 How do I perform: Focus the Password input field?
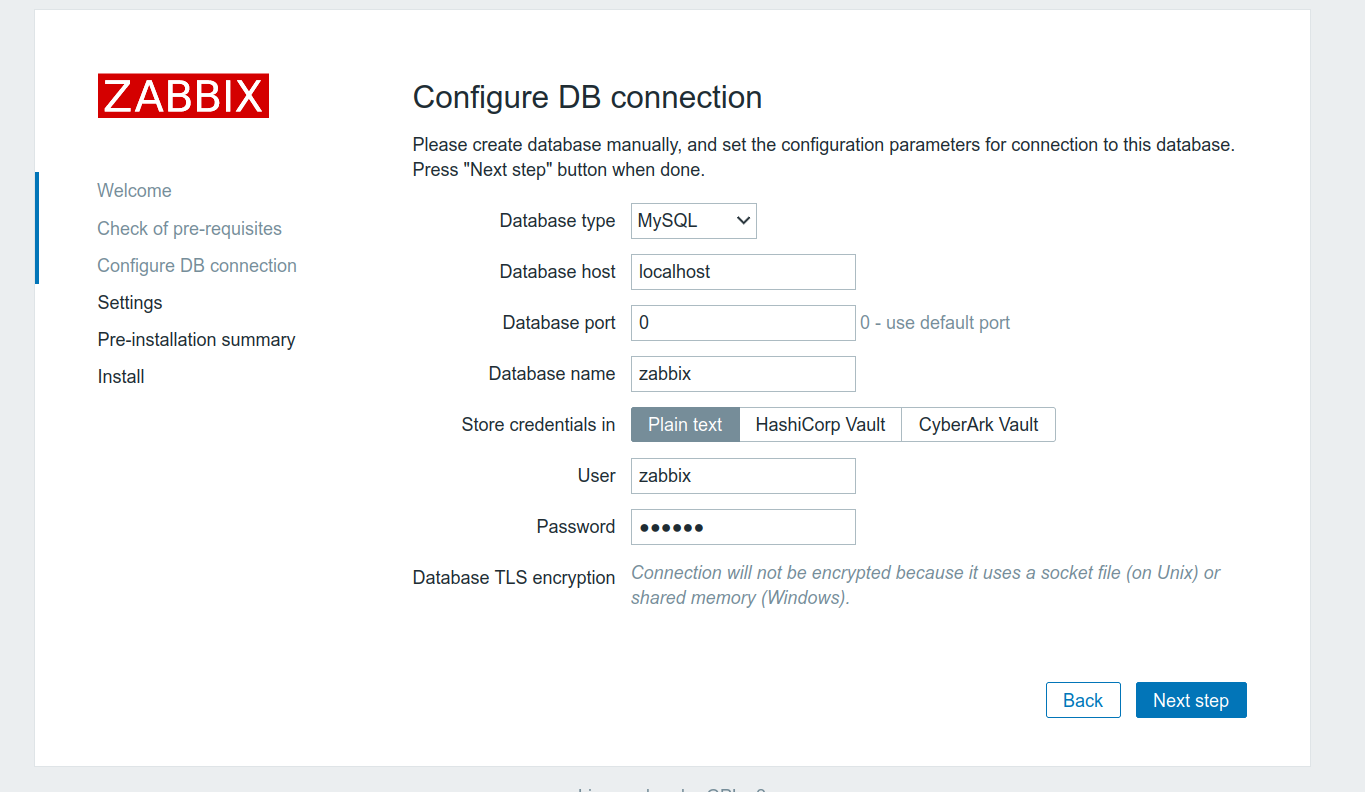(x=743, y=527)
